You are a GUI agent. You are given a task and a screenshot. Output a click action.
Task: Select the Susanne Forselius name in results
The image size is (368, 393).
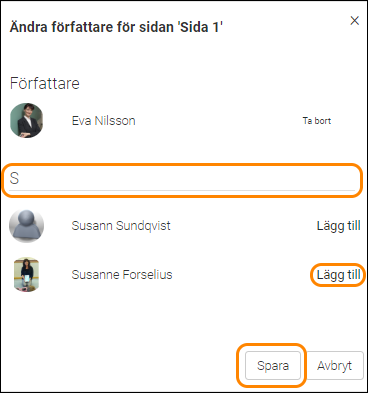pos(122,275)
